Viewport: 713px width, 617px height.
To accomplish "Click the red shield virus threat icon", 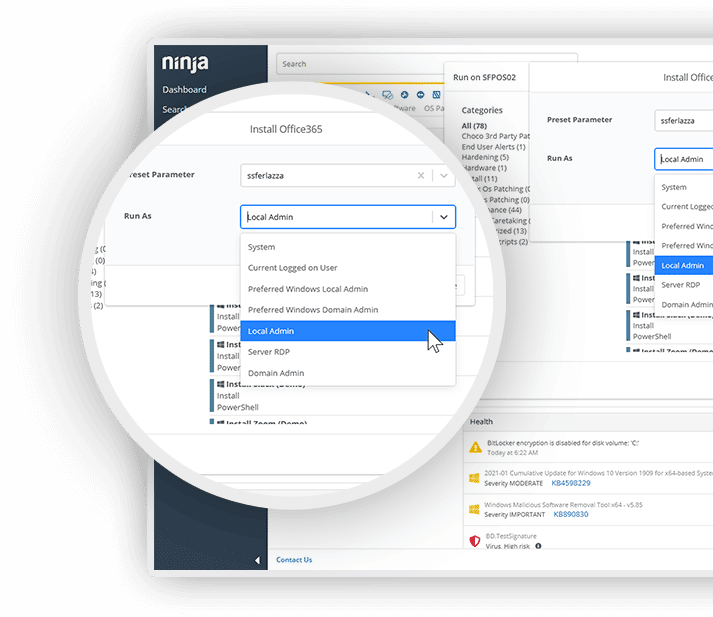I will coord(474,541).
